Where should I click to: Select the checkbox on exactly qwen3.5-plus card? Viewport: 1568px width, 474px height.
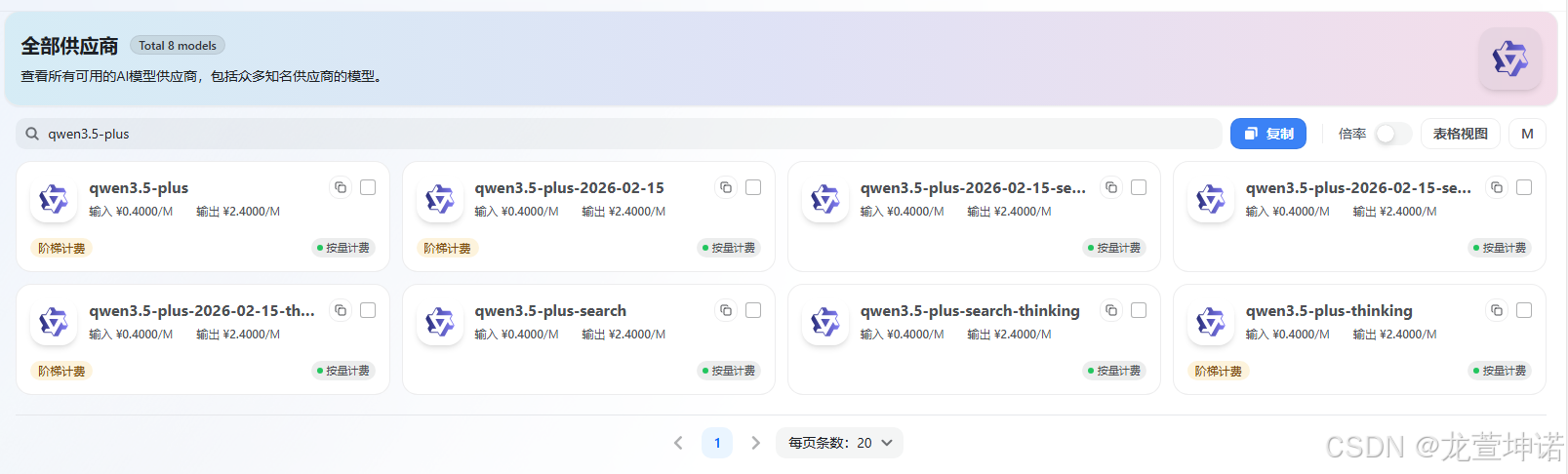368,187
